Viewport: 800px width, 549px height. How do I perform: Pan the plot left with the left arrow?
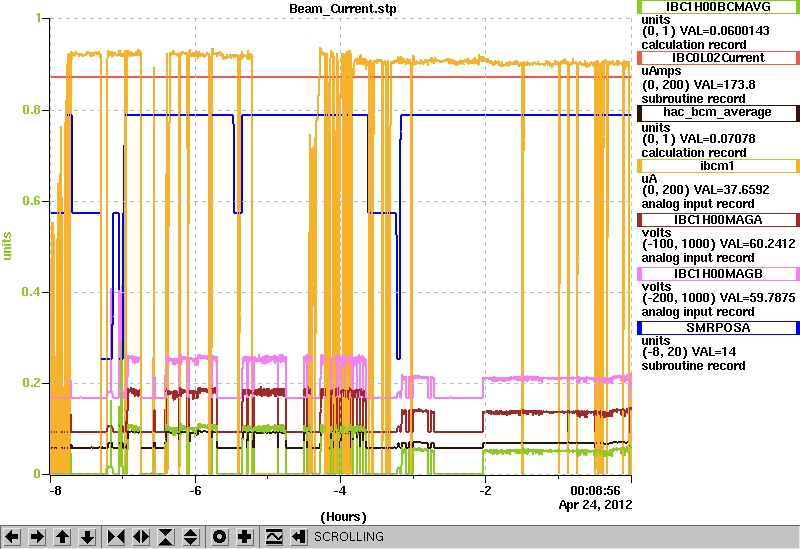(12, 537)
